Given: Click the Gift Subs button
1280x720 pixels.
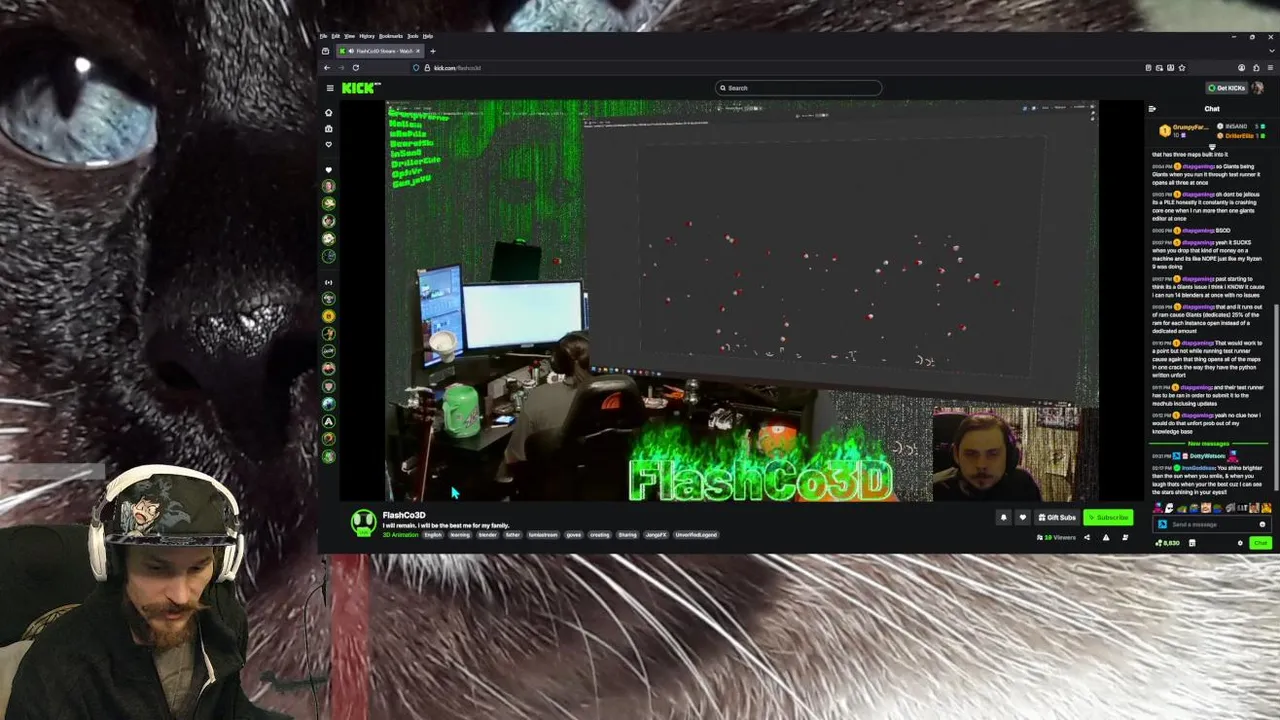Looking at the screenshot, I should click(1059, 517).
